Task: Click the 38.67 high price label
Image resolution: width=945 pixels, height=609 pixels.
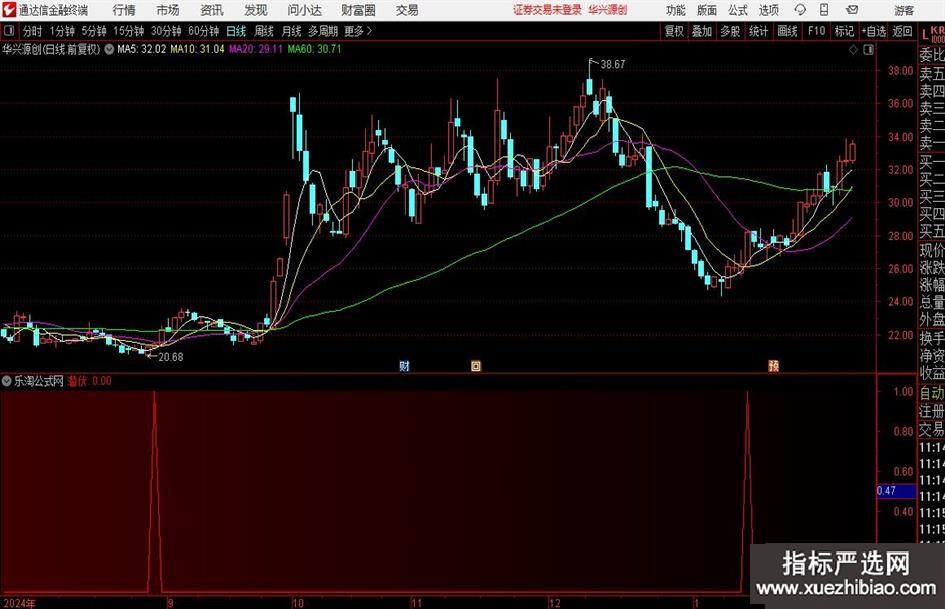Action: pos(612,64)
